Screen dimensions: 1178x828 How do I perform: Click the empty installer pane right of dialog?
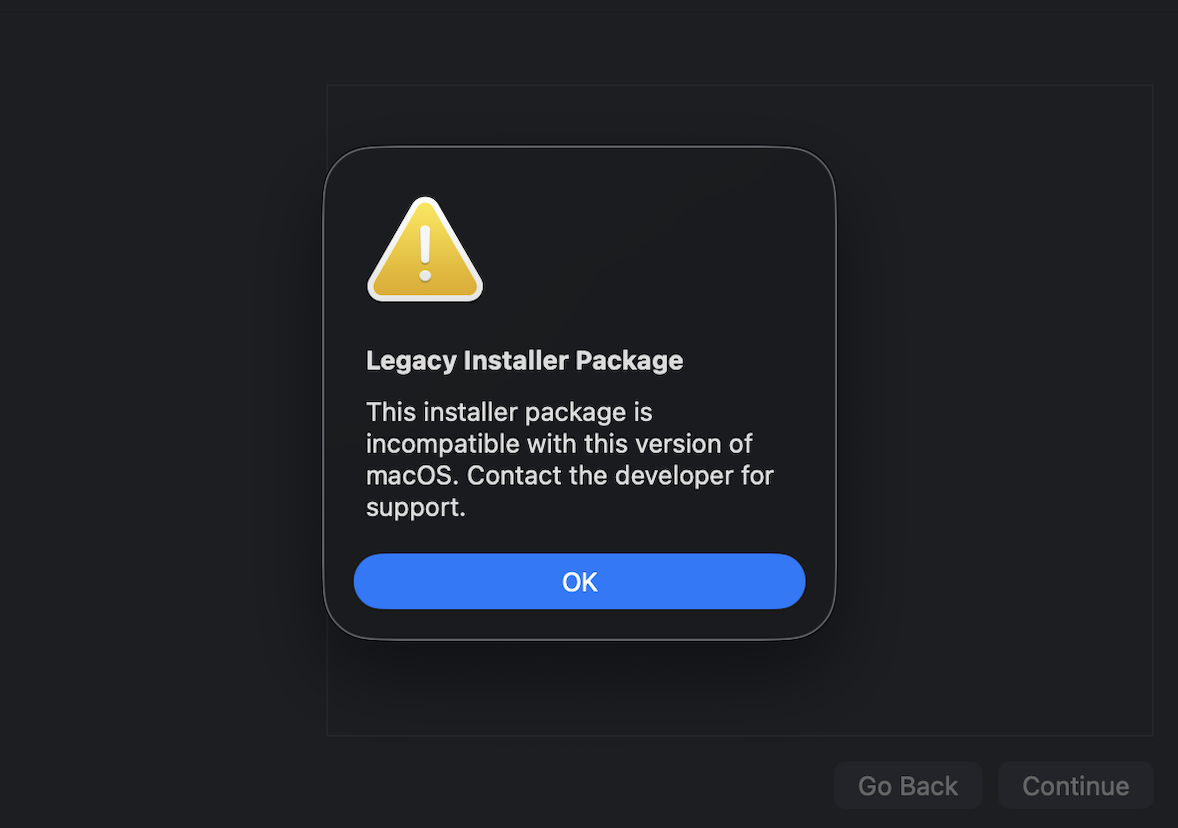(x=995, y=400)
